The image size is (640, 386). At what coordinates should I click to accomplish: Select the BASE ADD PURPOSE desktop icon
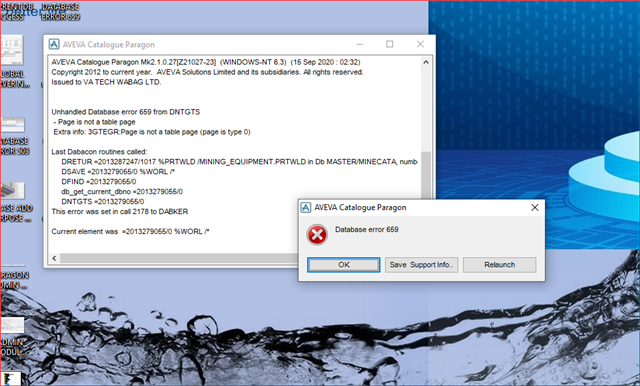[x=15, y=202]
